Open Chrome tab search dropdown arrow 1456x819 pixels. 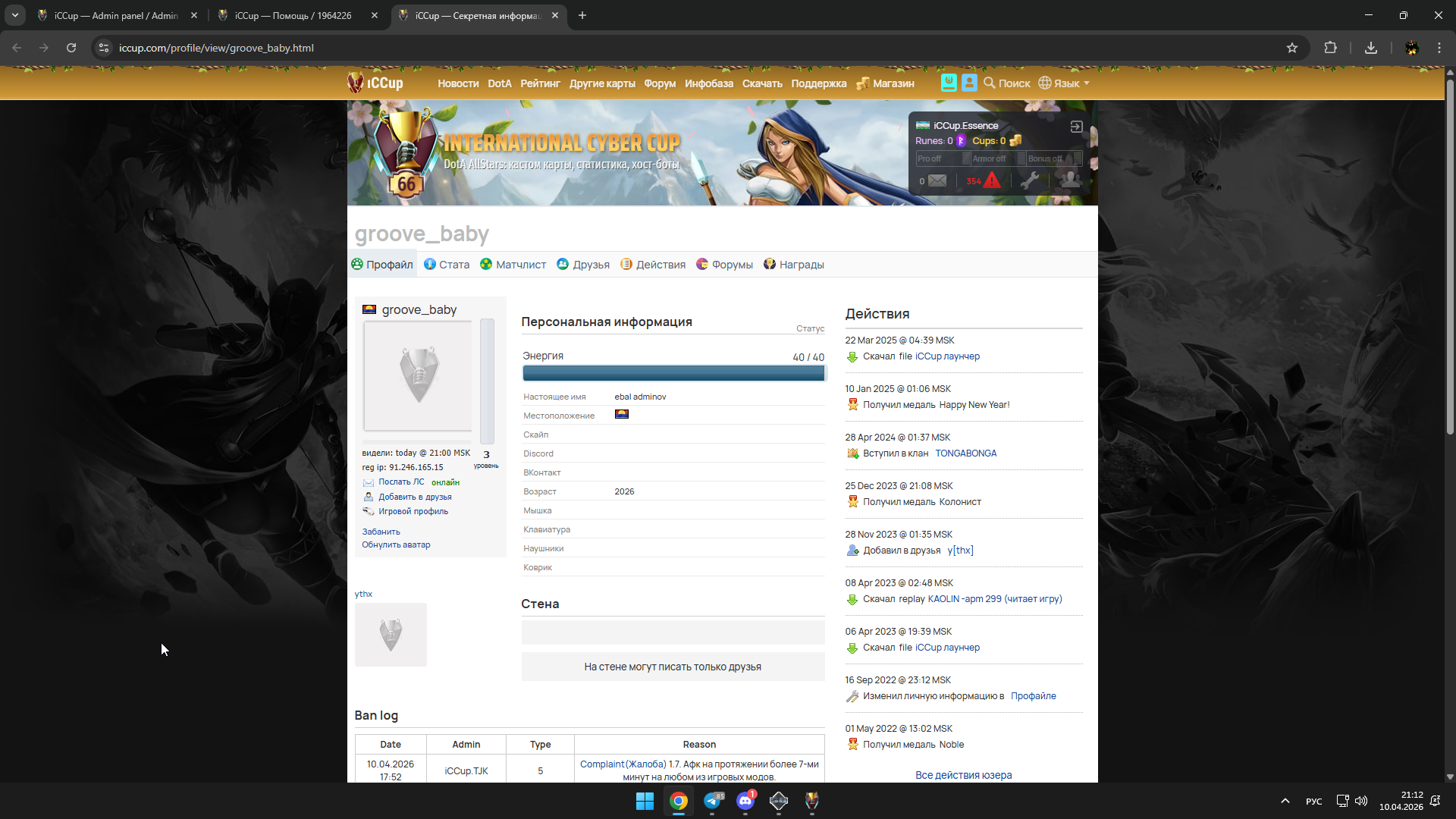(x=15, y=15)
